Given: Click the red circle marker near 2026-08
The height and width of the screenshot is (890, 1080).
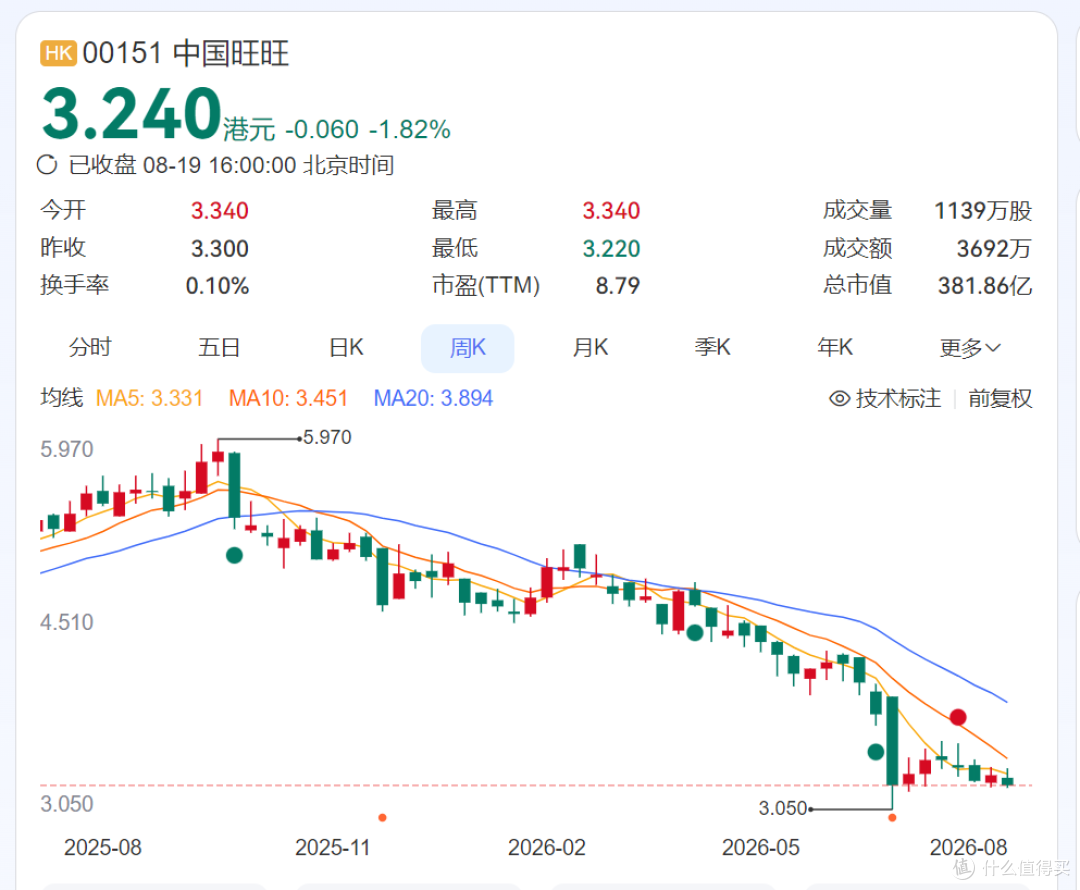Looking at the screenshot, I should pyautogui.click(x=957, y=717).
